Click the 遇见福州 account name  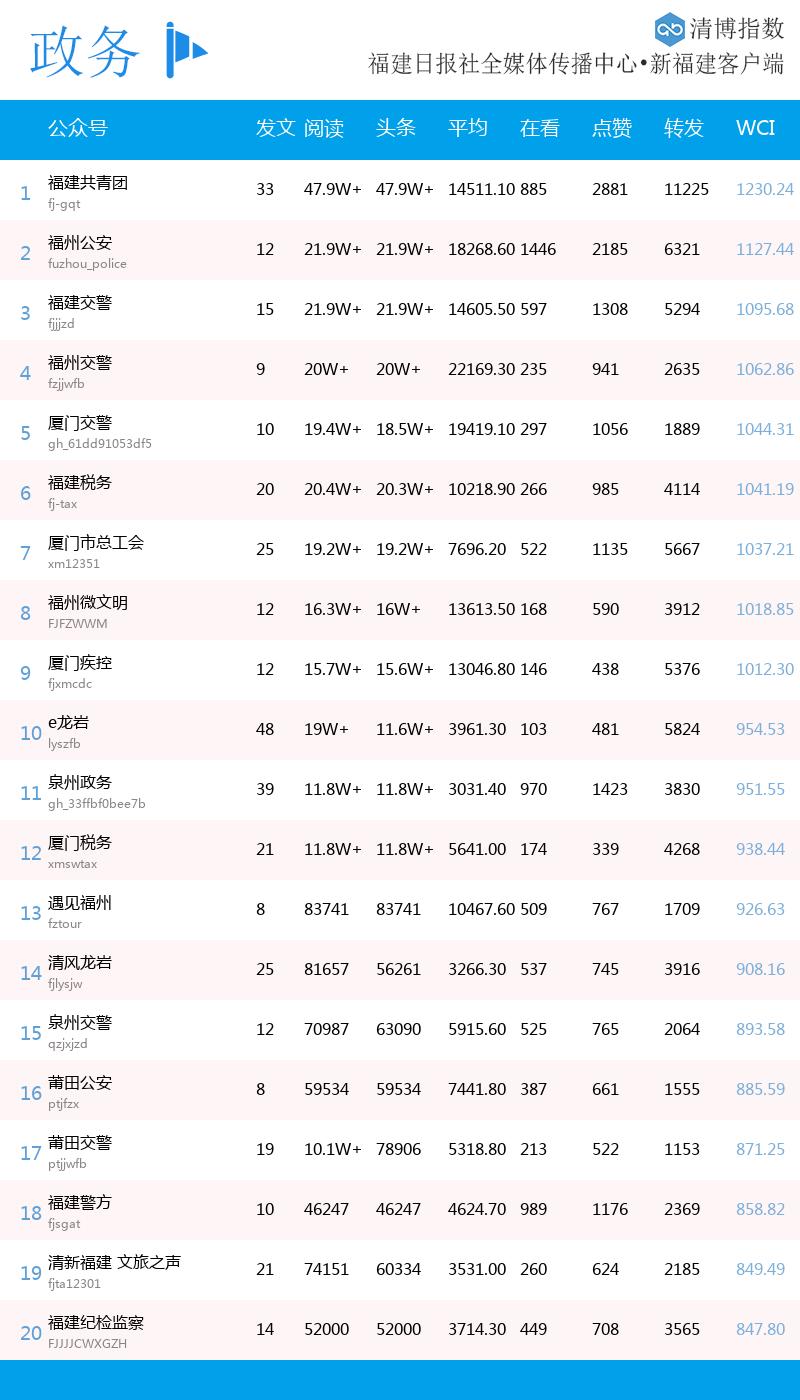point(80,903)
